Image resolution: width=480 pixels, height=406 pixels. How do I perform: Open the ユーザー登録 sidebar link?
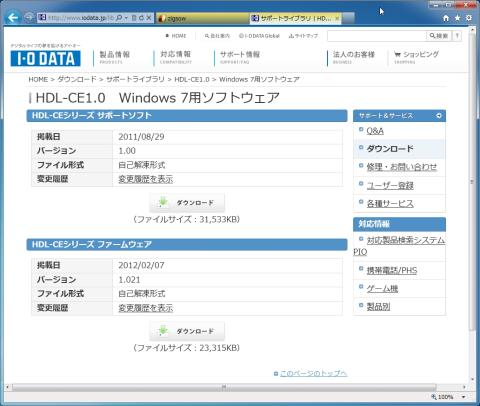pos(390,185)
